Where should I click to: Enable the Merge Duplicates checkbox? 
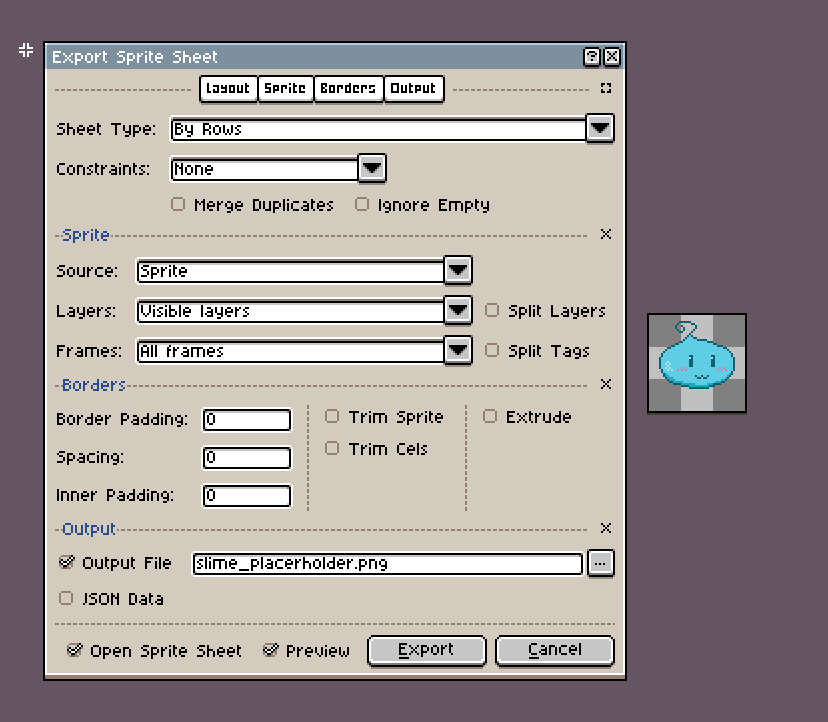point(179,204)
